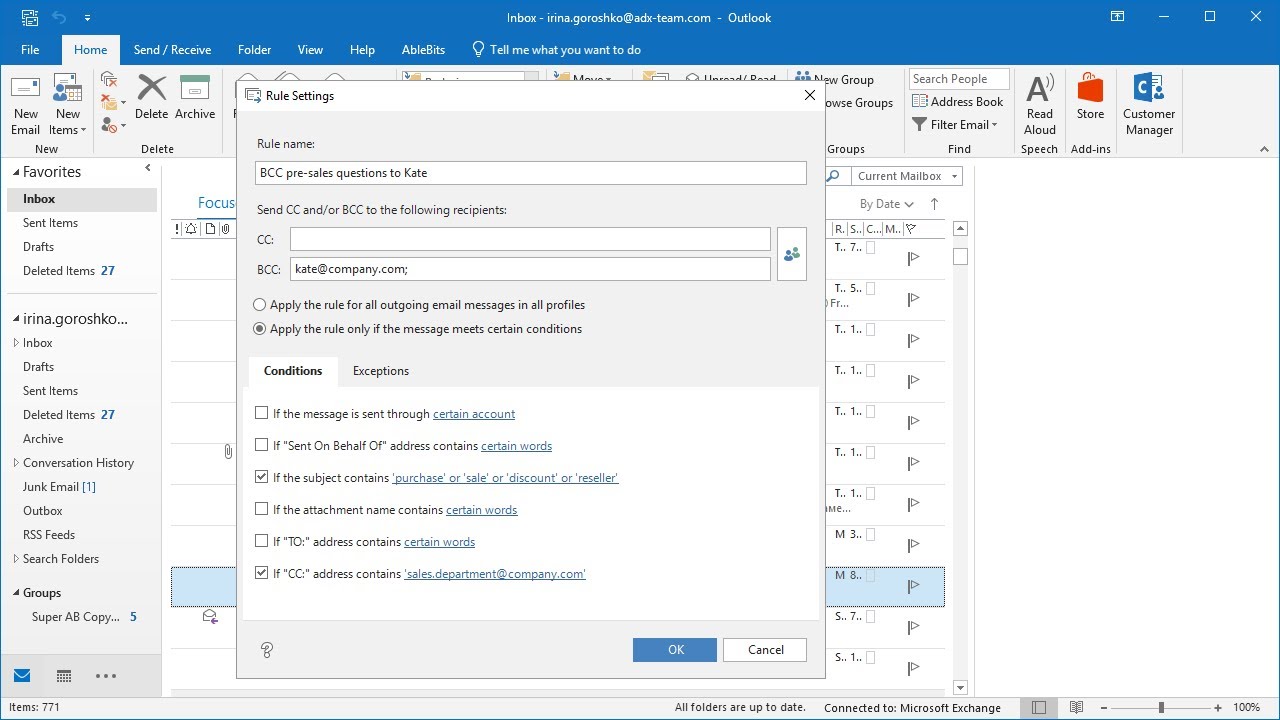This screenshot has height=720, width=1280.
Task: Check 'If the attachment name contains' condition
Action: click(x=262, y=509)
